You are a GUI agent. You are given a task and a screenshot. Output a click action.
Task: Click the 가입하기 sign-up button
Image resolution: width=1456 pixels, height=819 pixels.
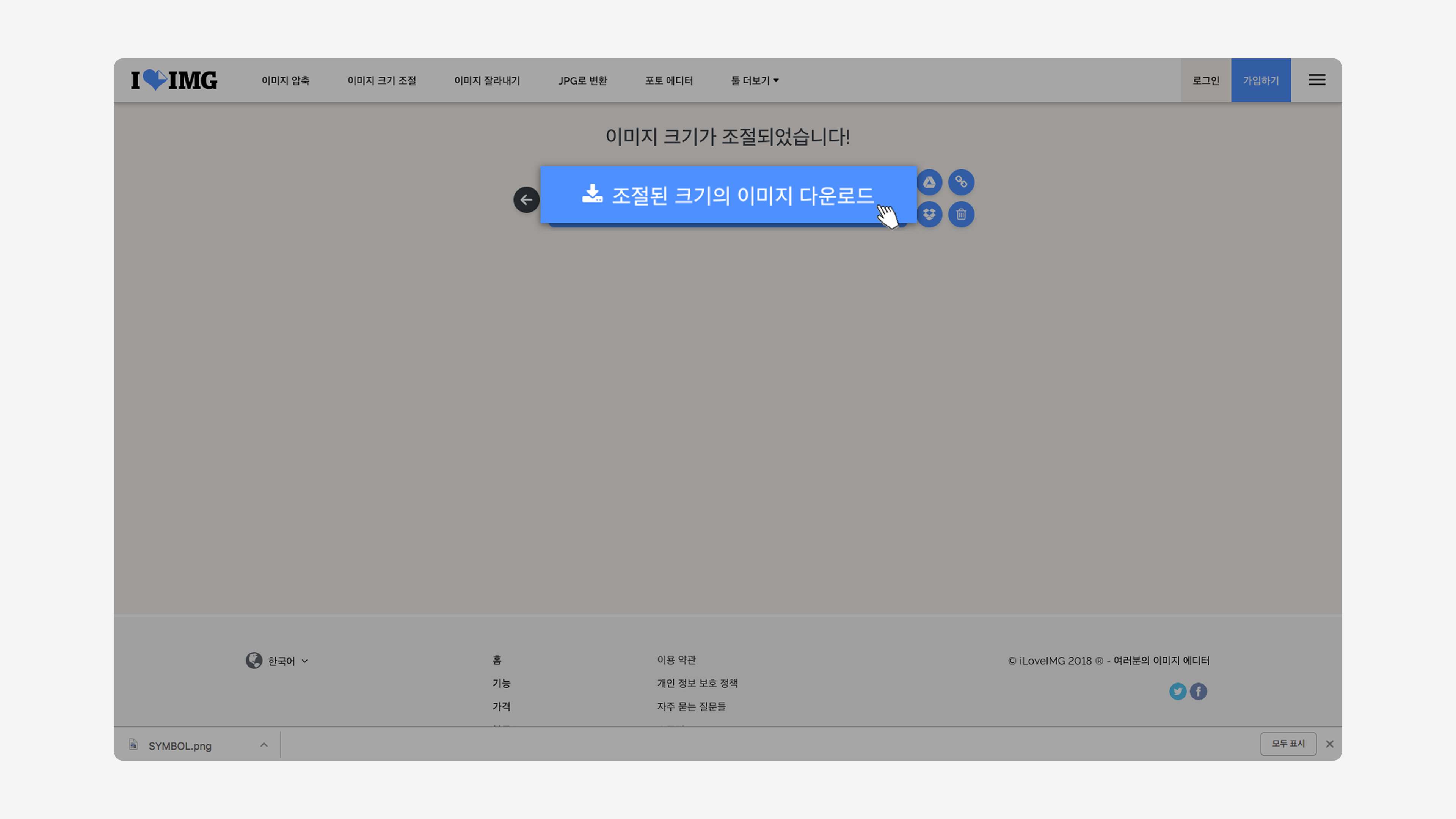coord(1260,80)
